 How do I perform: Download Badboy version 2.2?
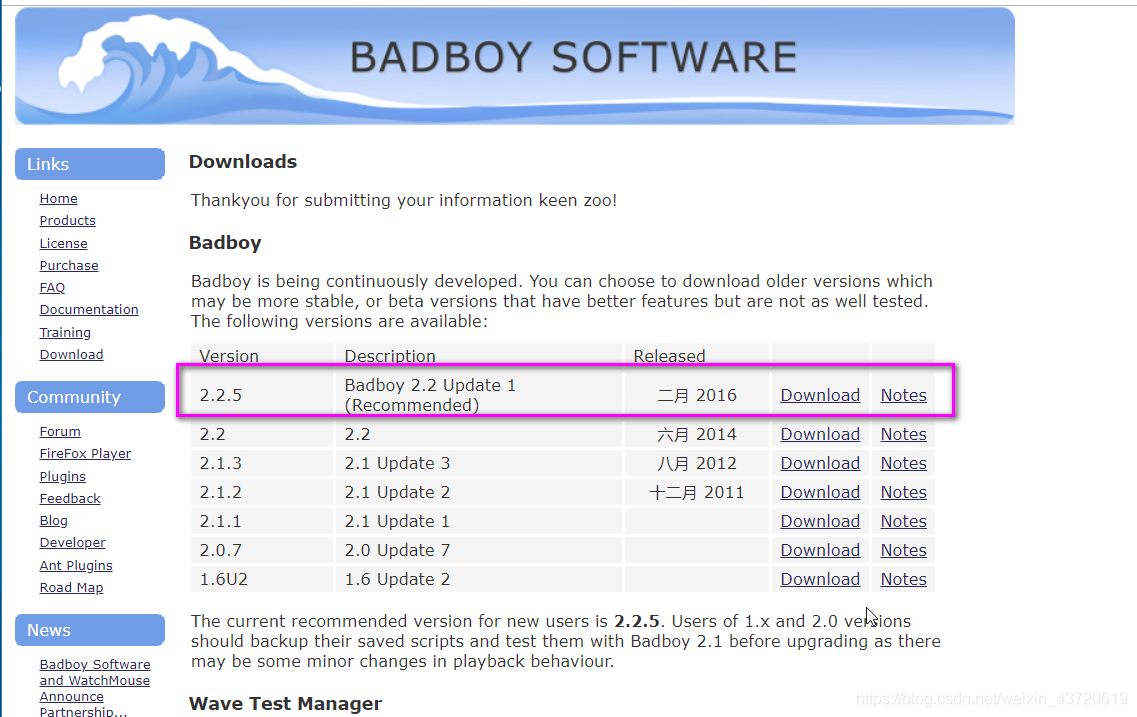[x=820, y=434]
